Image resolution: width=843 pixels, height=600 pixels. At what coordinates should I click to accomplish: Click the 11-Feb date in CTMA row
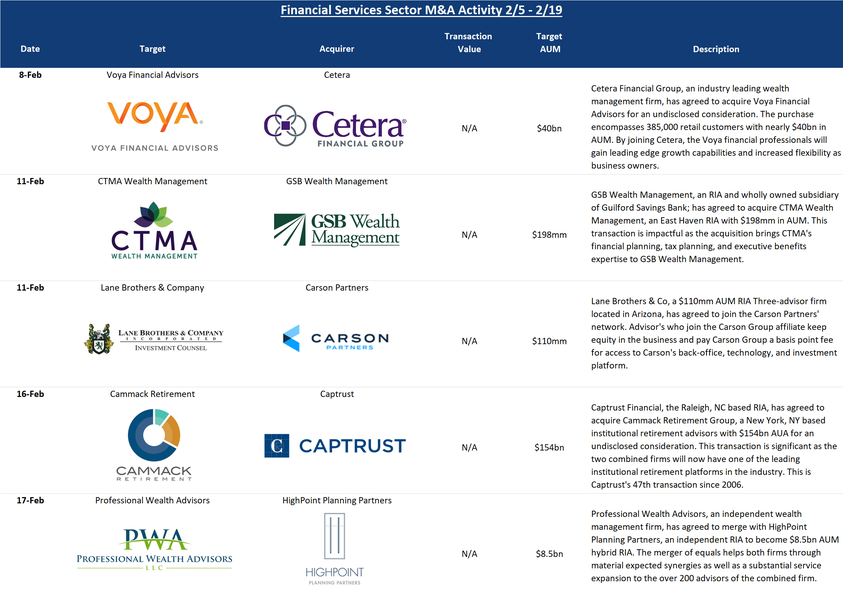pos(30,181)
